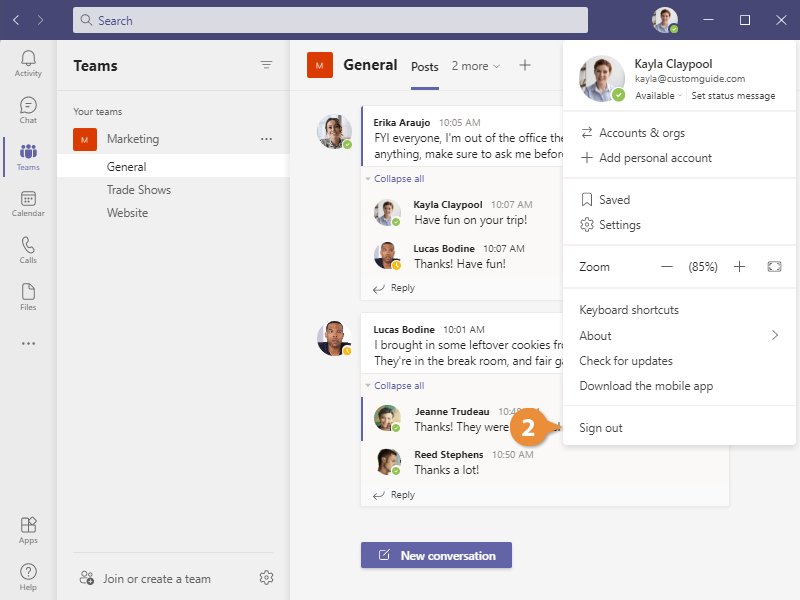Select Settings from profile menu
This screenshot has height=600, width=800.
(619, 225)
